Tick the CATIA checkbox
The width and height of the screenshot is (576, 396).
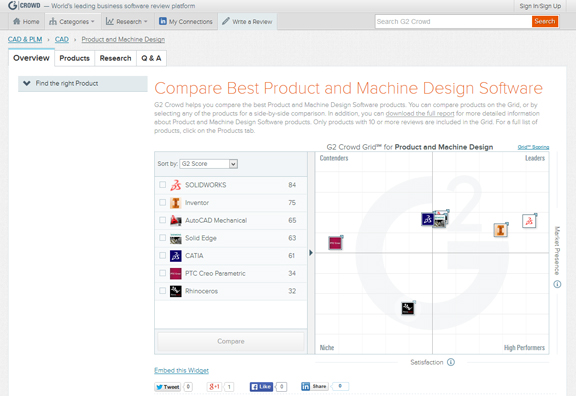point(162,255)
